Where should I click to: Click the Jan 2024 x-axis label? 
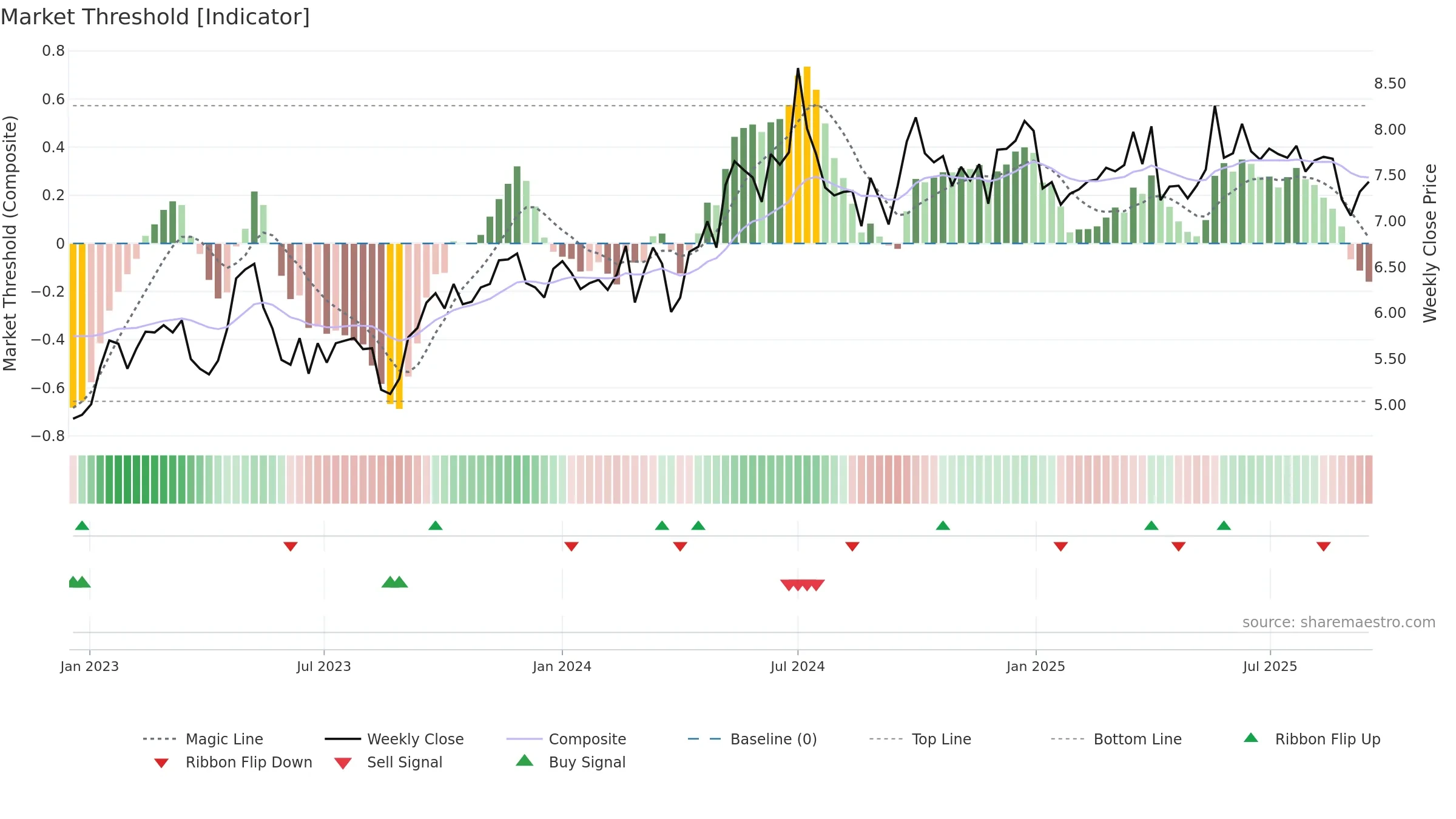point(562,666)
